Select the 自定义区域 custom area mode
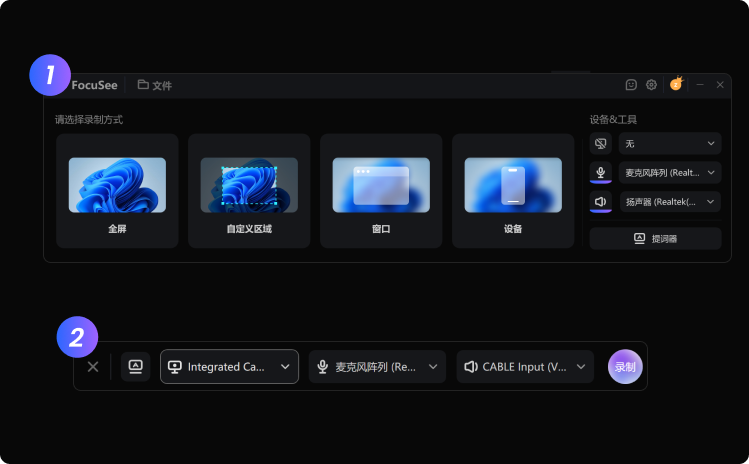 coord(249,191)
